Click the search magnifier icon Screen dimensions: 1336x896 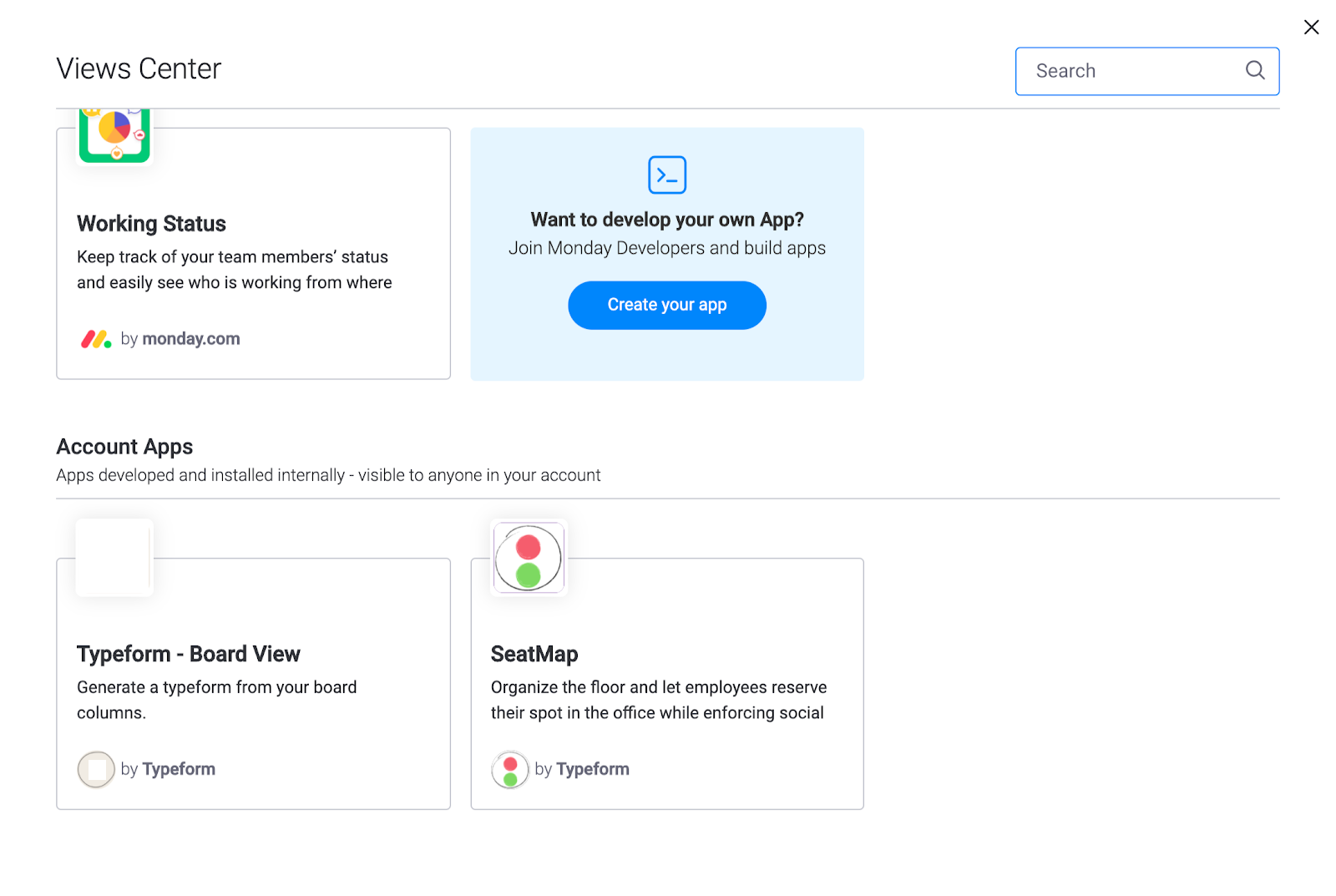pyautogui.click(x=1255, y=70)
